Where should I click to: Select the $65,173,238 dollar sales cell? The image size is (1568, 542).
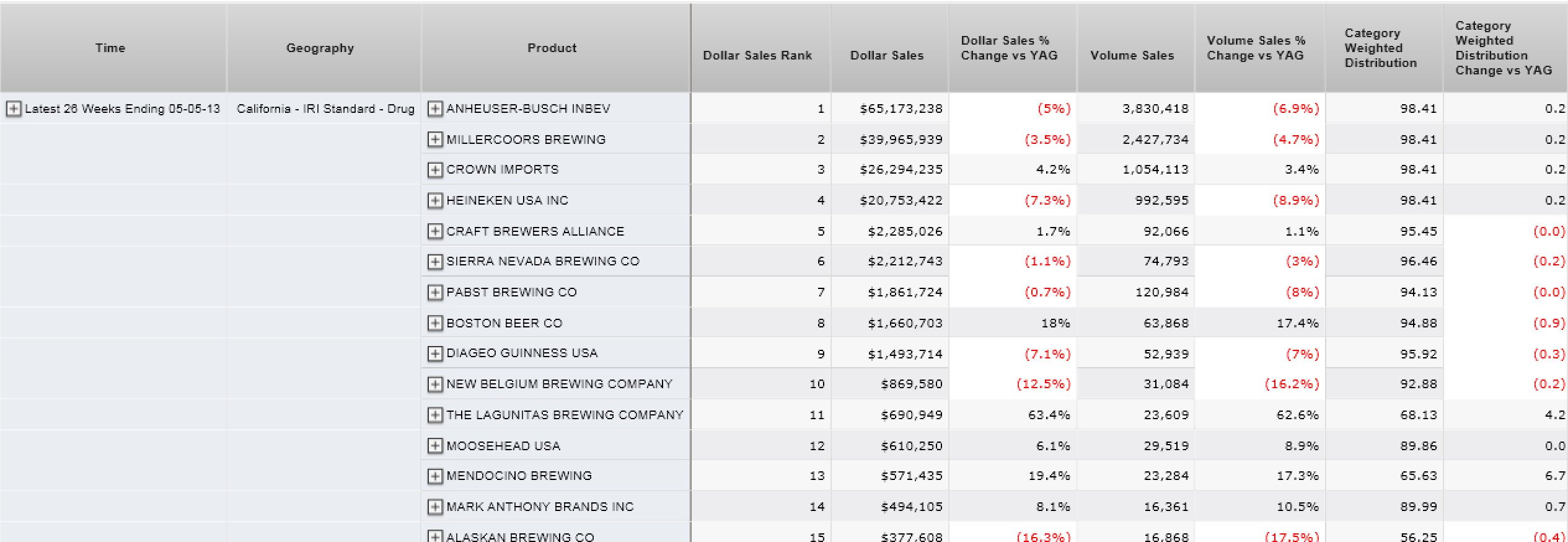890,109
